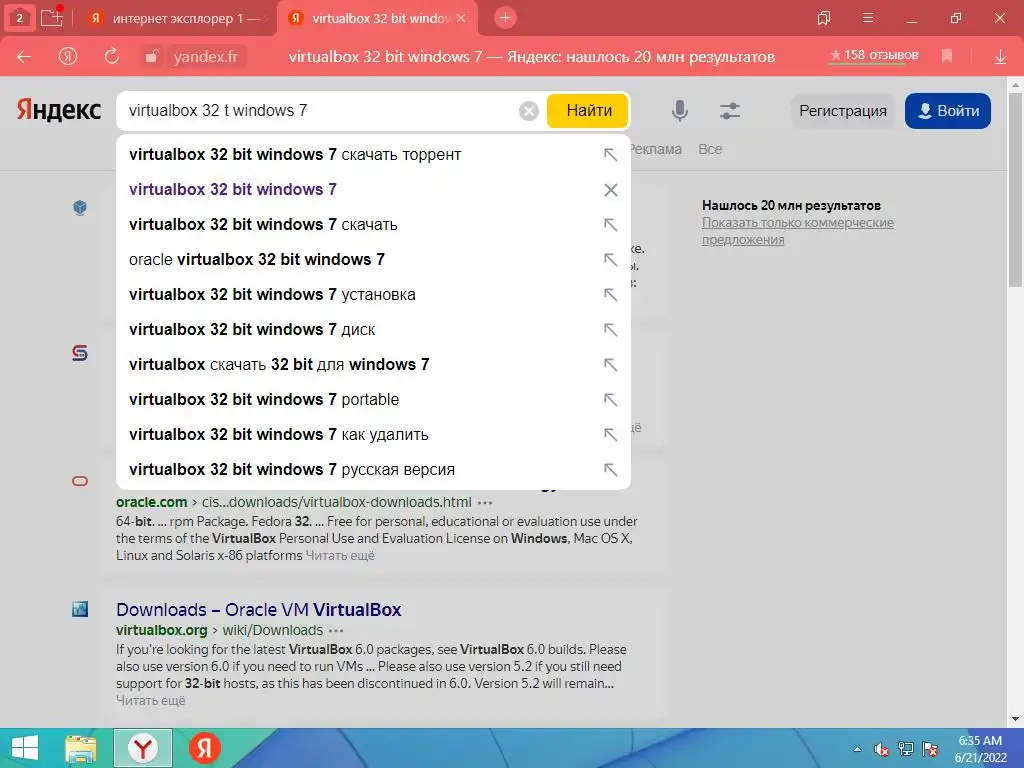The height and width of the screenshot is (768, 1024).
Task: Show hidden system tray icons
Action: pyautogui.click(x=857, y=750)
